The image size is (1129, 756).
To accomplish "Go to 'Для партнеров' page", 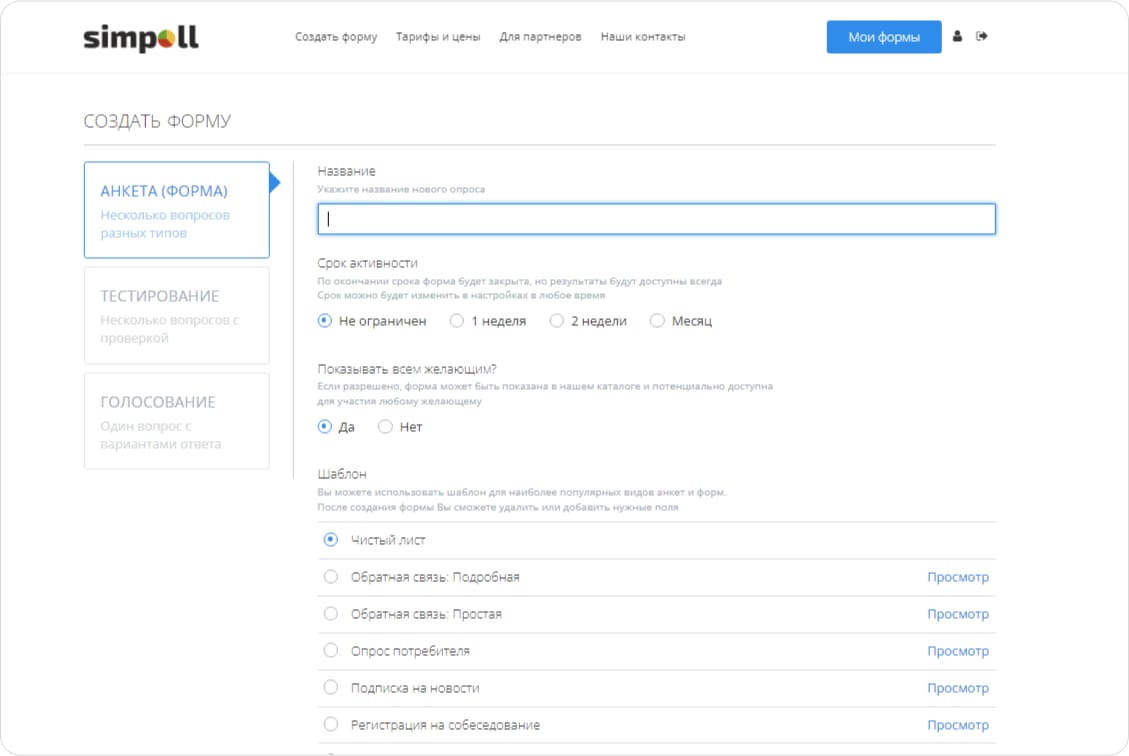I will click(540, 37).
